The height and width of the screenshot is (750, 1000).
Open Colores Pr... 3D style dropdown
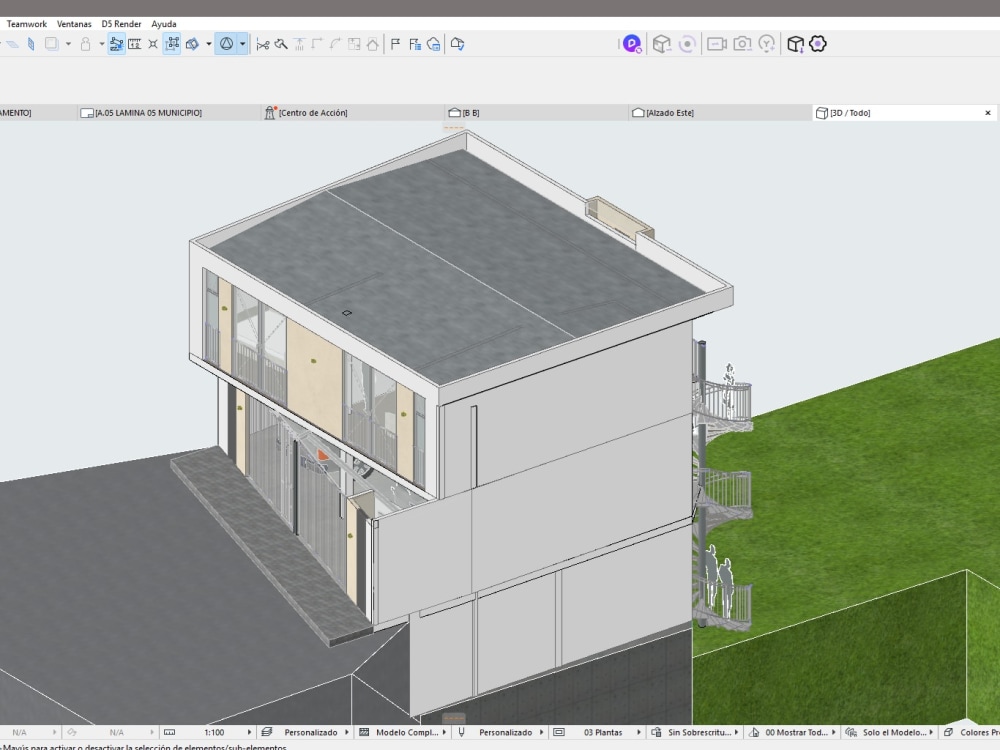[971, 732]
